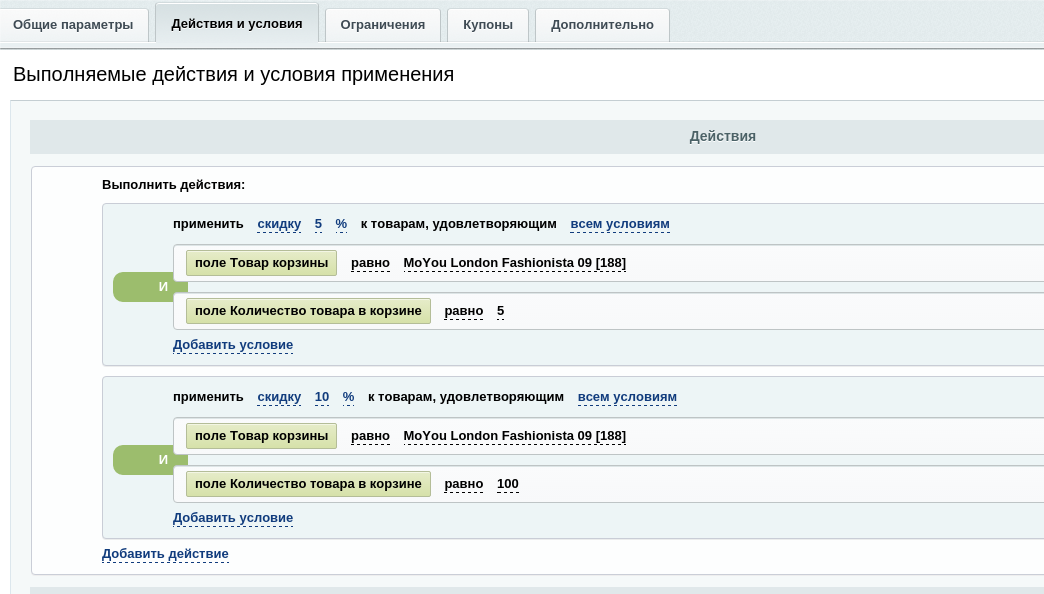Open the Общие параметры tab
Screen dimensions: 1044x594
click(73, 25)
